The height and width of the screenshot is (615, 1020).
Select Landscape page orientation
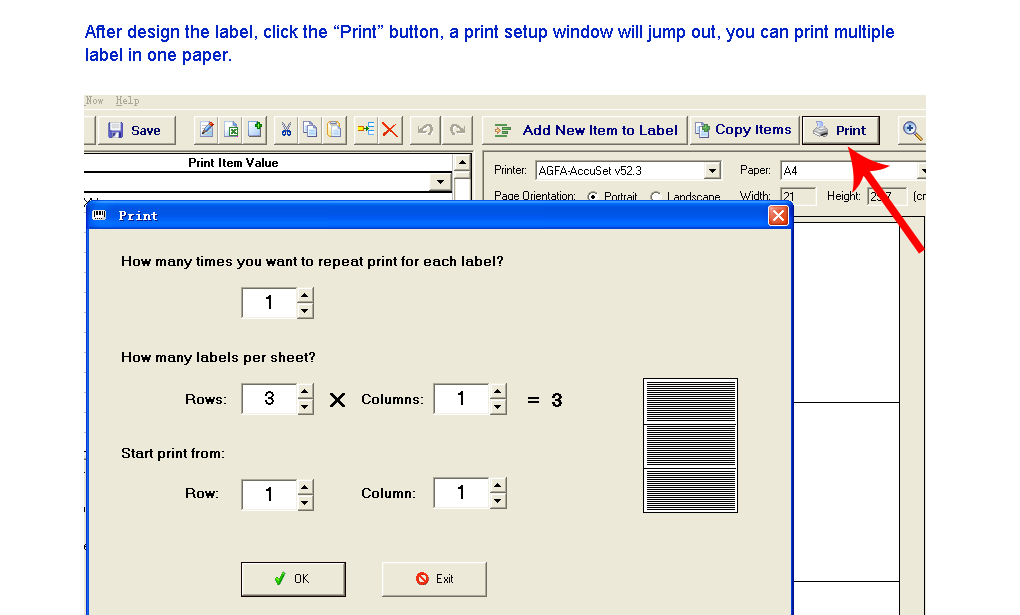[657, 197]
